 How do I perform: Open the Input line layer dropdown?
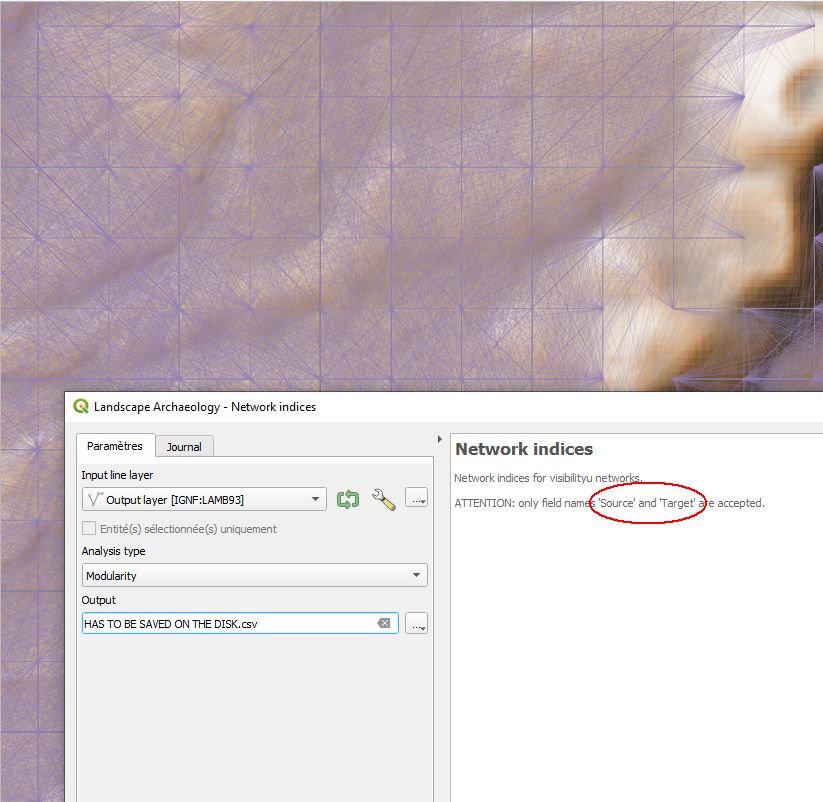point(204,499)
